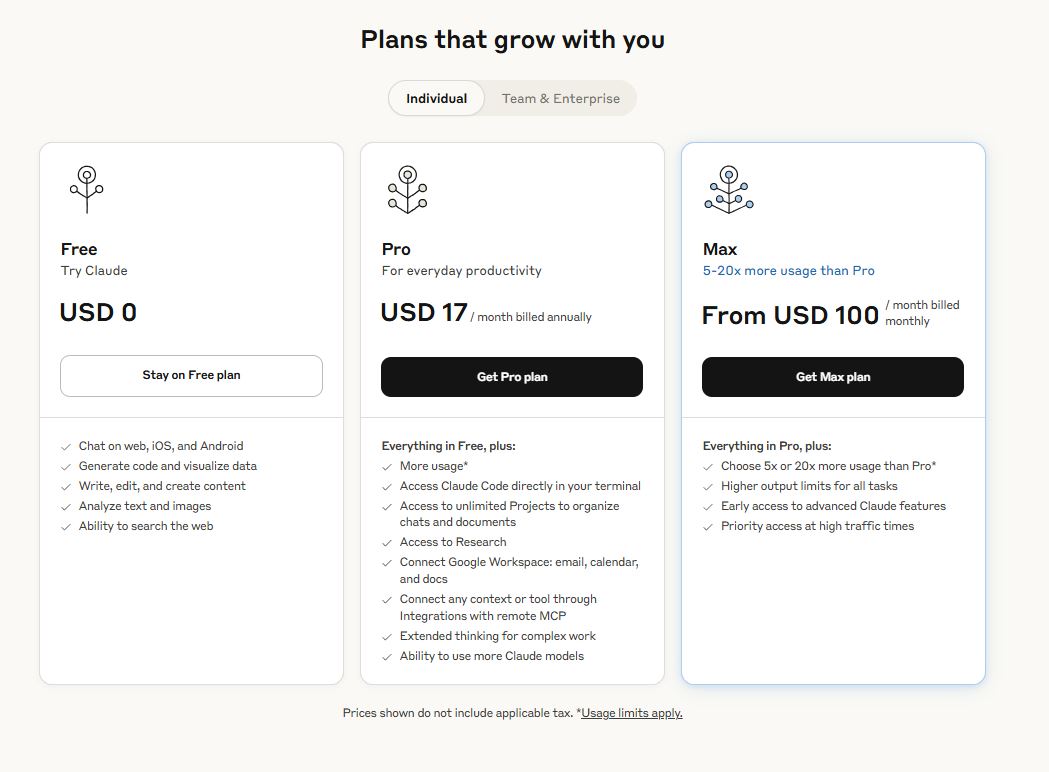Click the "Plans that grow with you" heading

coord(512,40)
